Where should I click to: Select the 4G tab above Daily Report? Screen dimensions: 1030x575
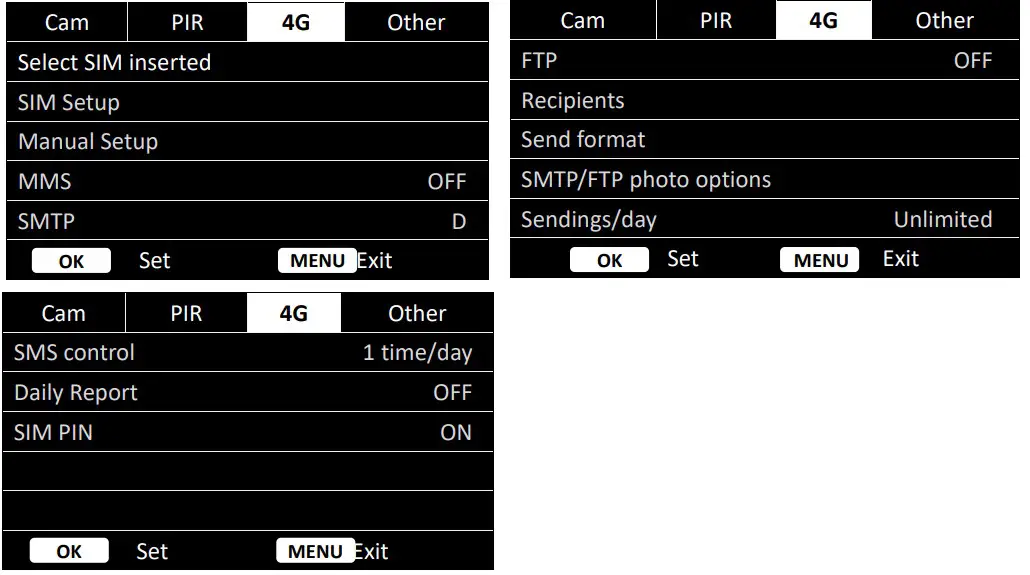coord(293,314)
